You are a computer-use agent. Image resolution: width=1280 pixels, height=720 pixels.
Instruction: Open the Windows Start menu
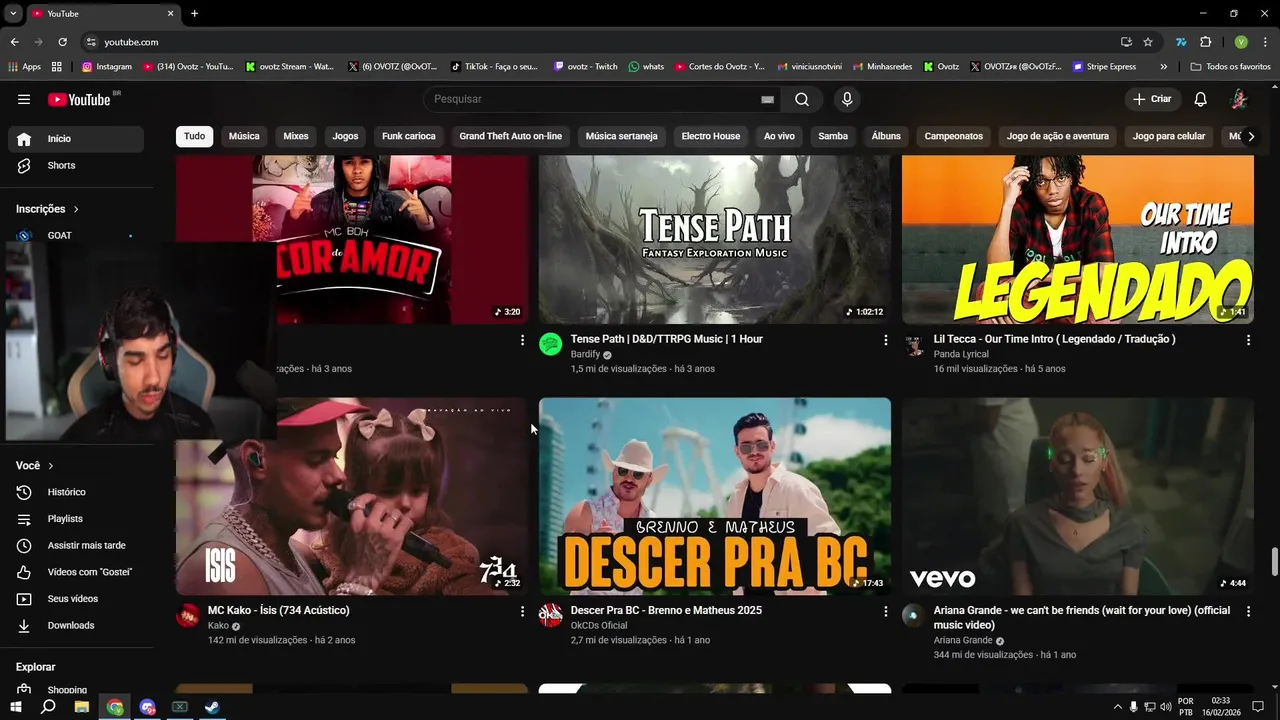point(16,707)
